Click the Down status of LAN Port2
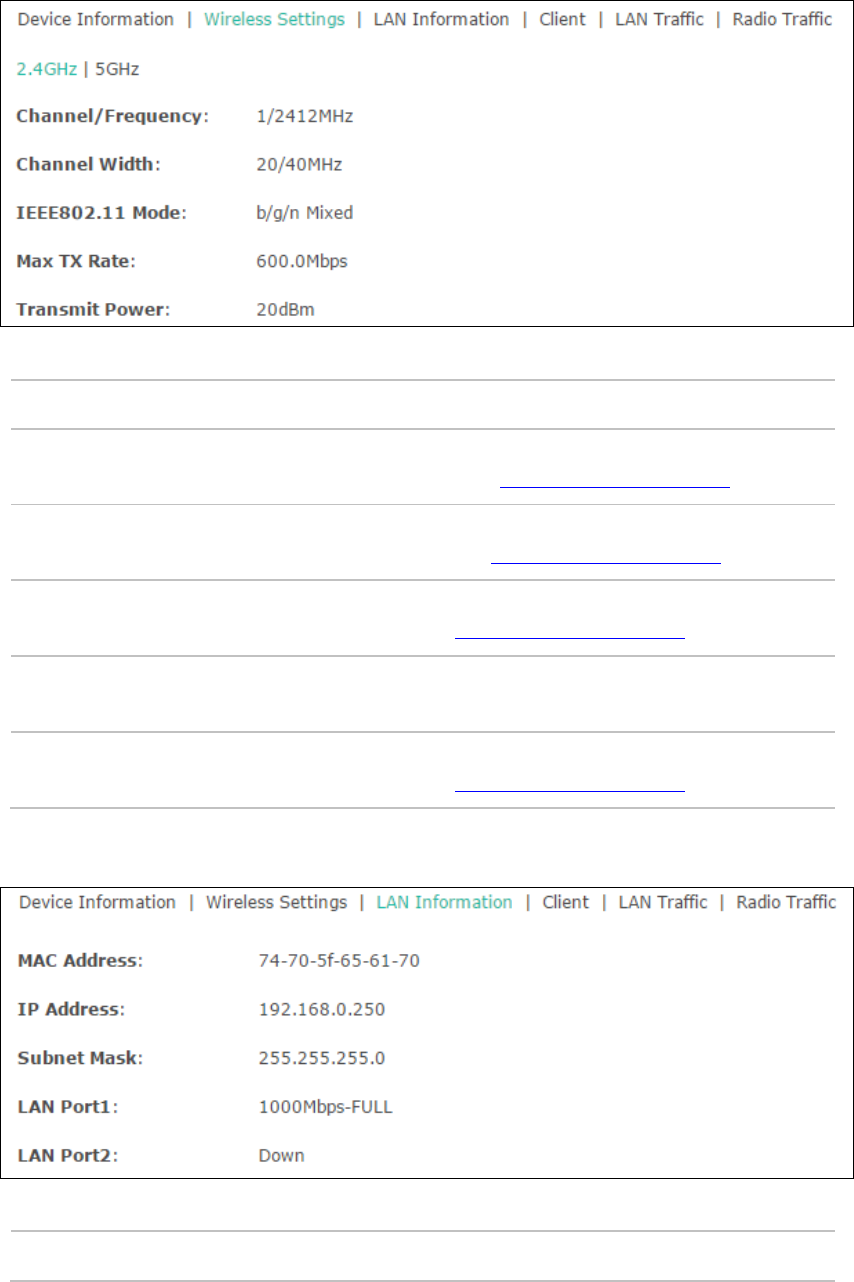The height and width of the screenshot is (1282, 854). (281, 1156)
